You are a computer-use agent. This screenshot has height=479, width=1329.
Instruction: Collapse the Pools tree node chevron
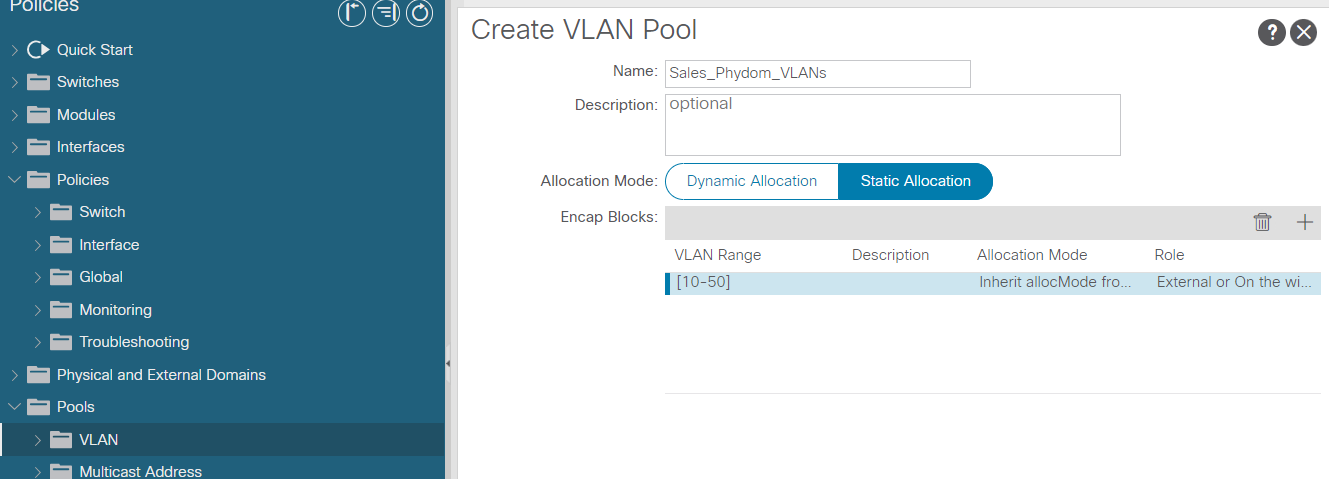(14, 407)
